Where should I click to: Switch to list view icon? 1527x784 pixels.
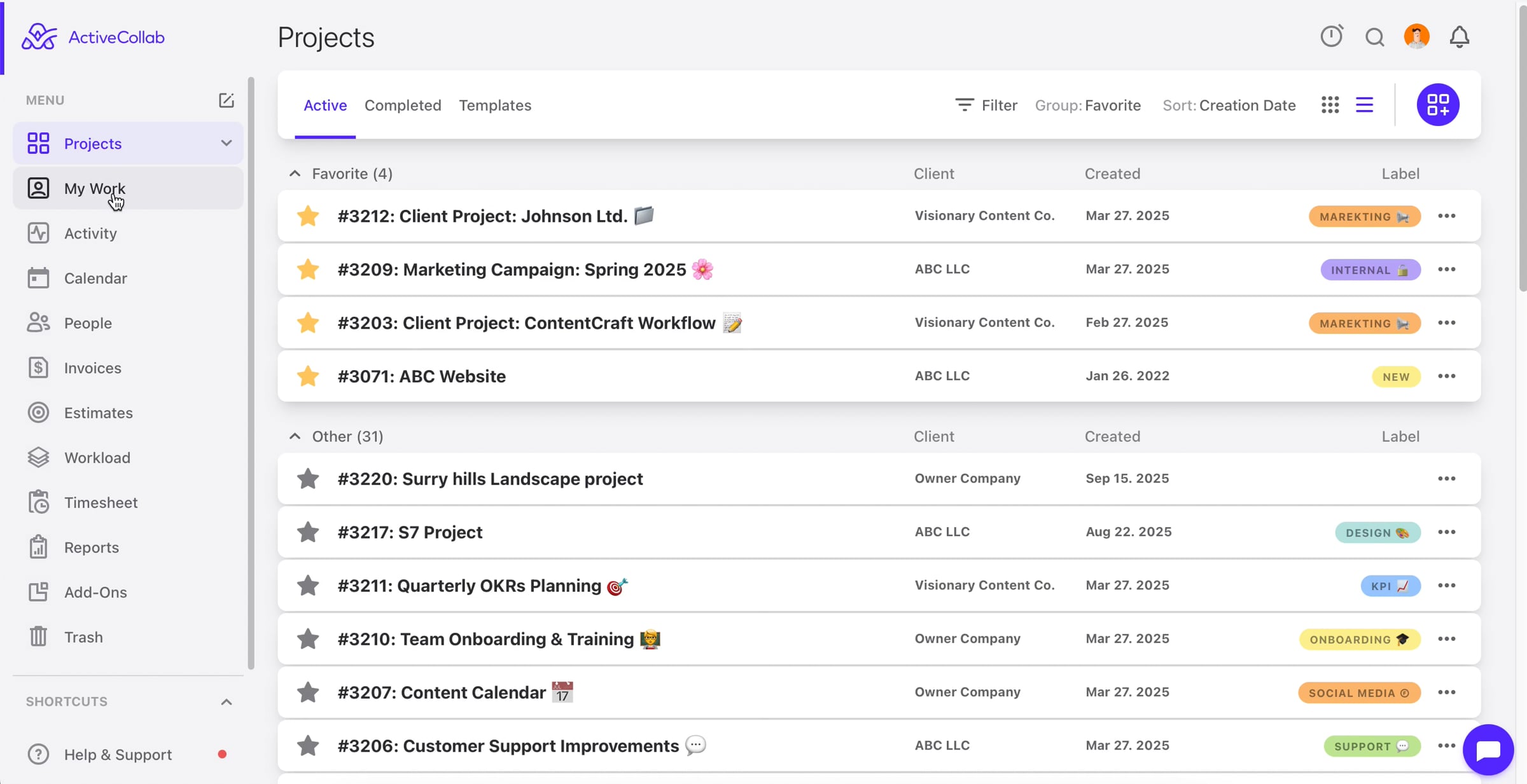1365,105
